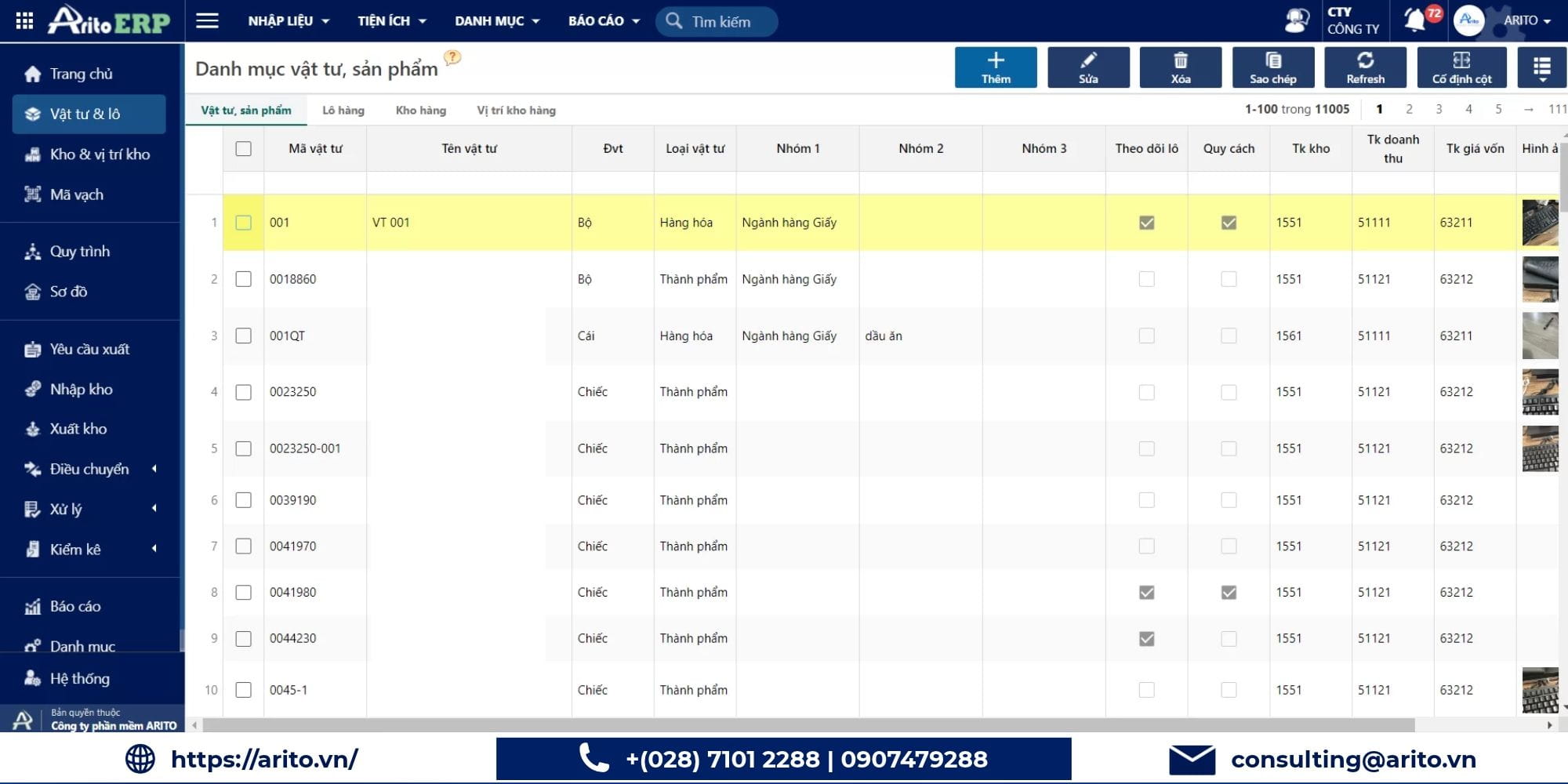Toggle Theo dõi lô for 0041980
Screen dimensions: 1568x784
[1146, 593]
